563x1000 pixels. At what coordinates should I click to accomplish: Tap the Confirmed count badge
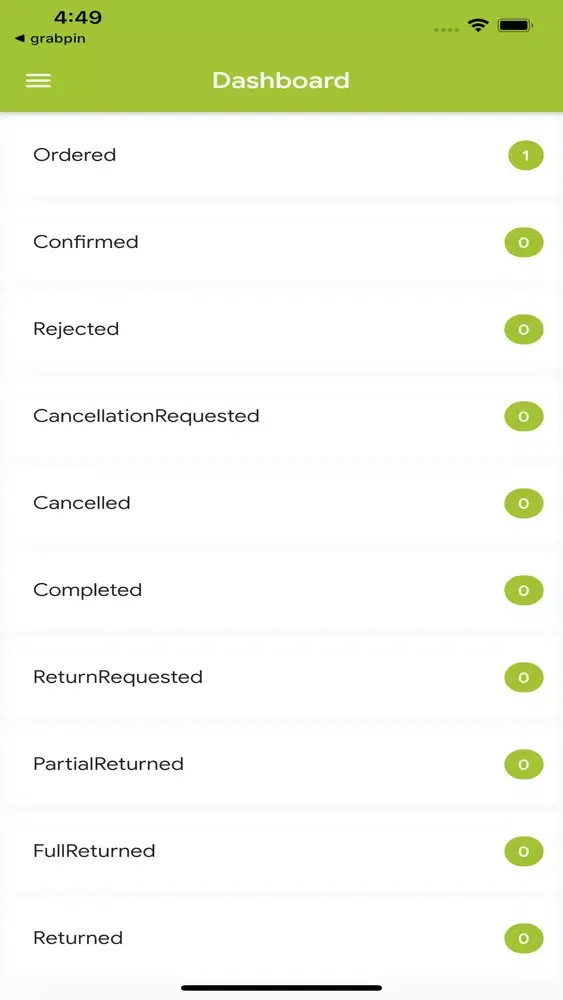(x=523, y=242)
